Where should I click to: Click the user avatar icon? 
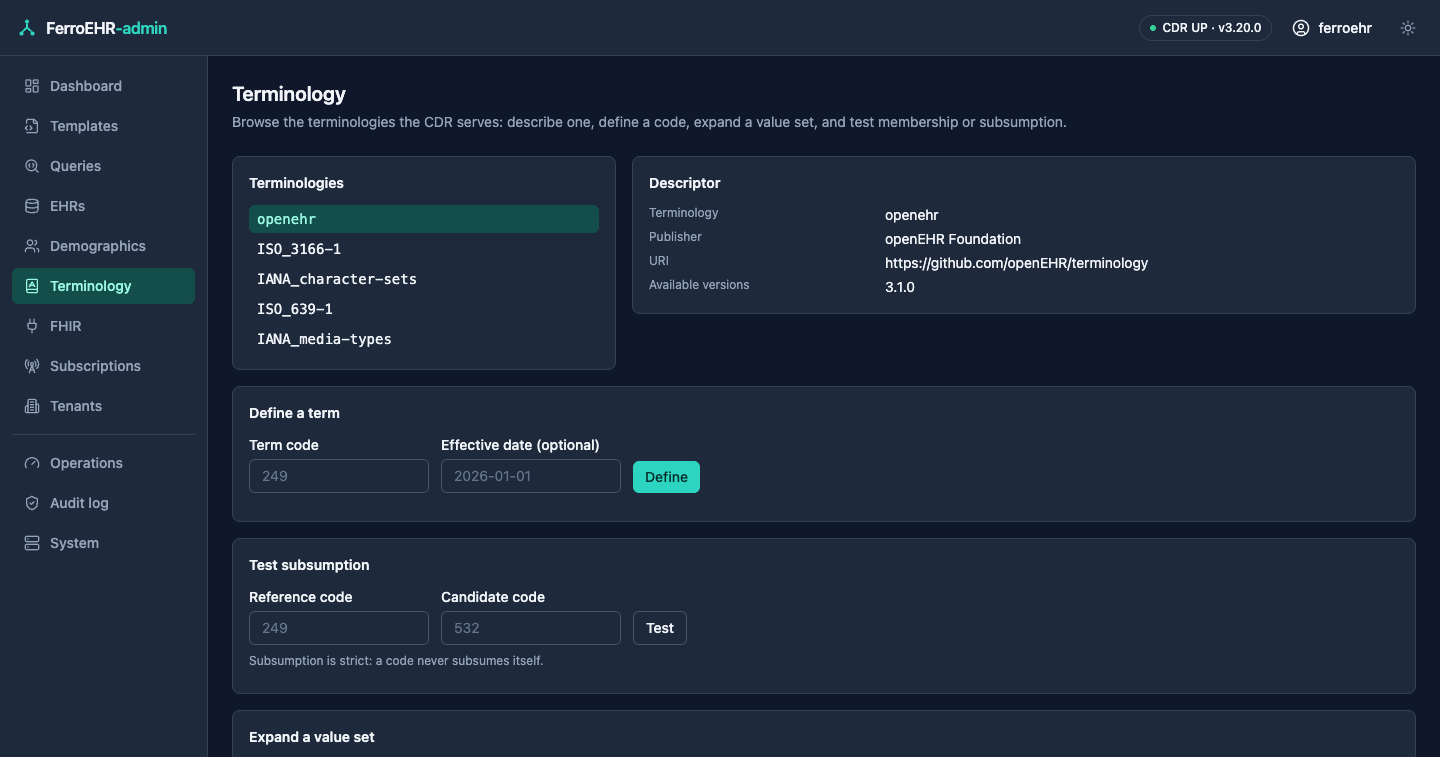(1301, 28)
